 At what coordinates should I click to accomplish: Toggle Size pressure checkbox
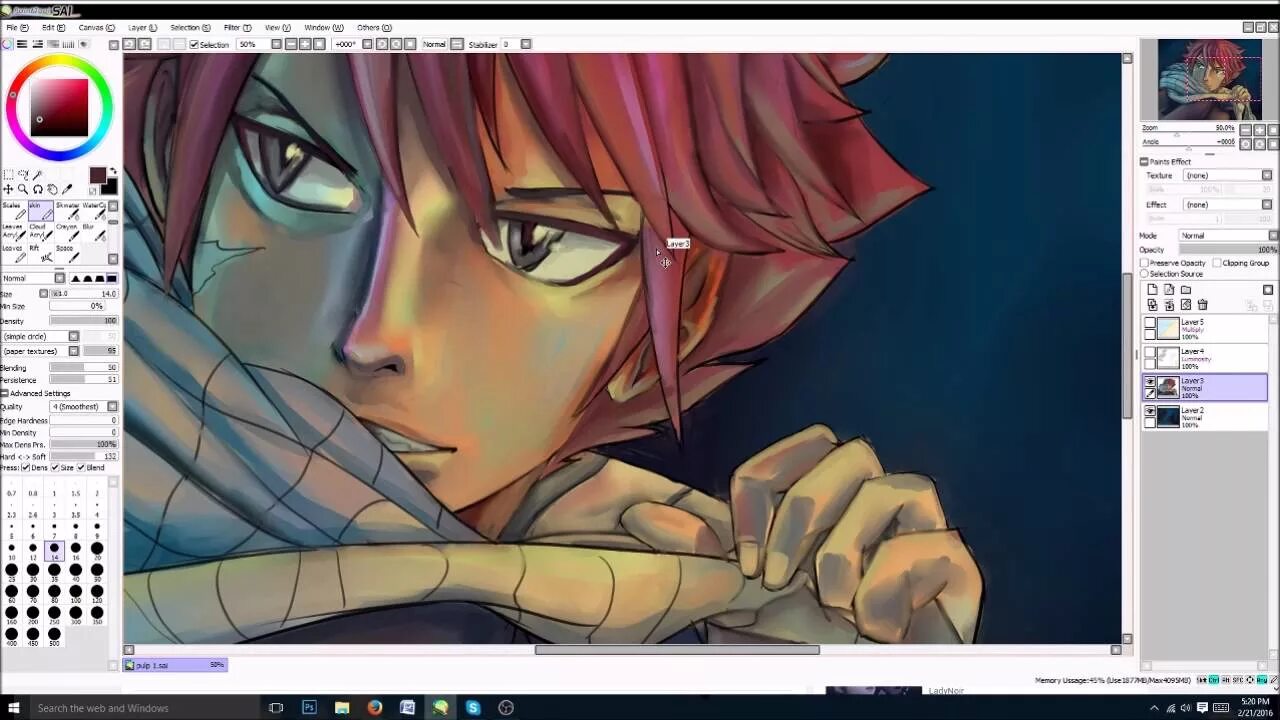54,468
